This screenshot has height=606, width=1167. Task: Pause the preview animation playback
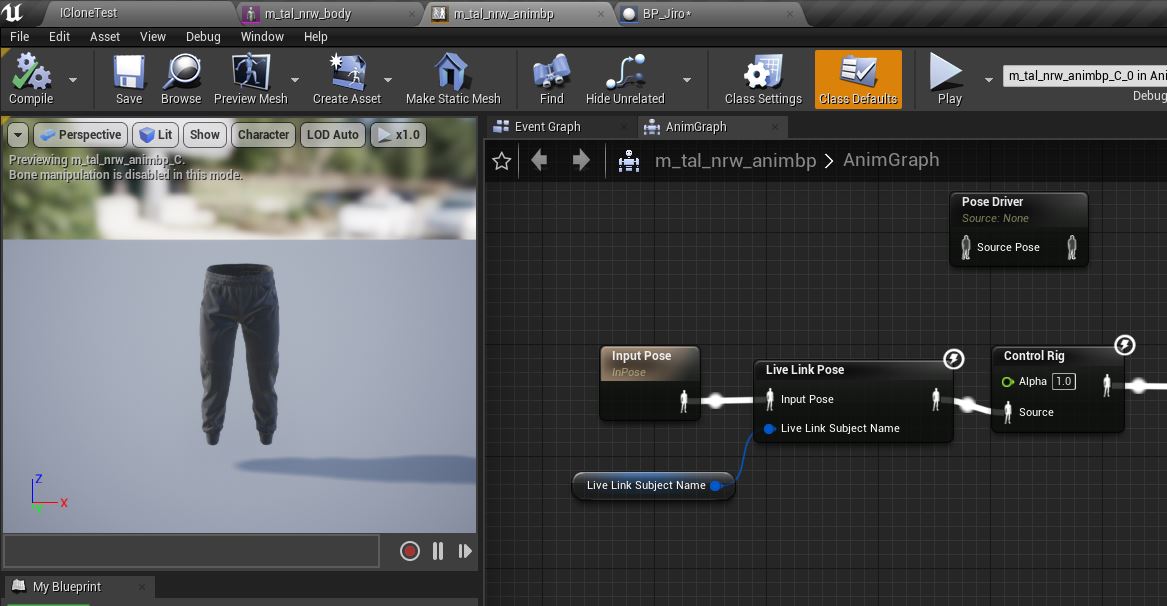[x=437, y=551]
